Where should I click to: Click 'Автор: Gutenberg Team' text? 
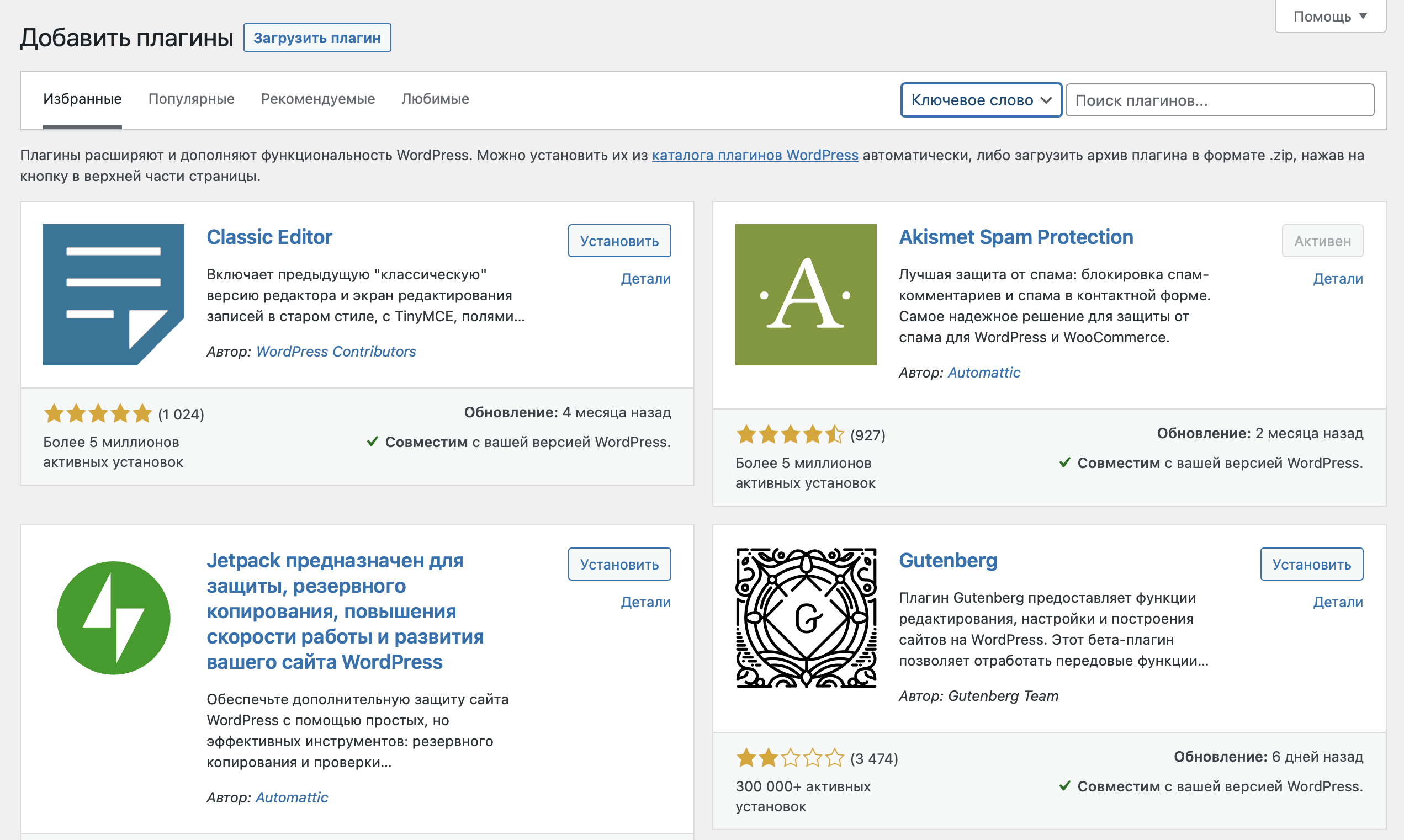(979, 695)
